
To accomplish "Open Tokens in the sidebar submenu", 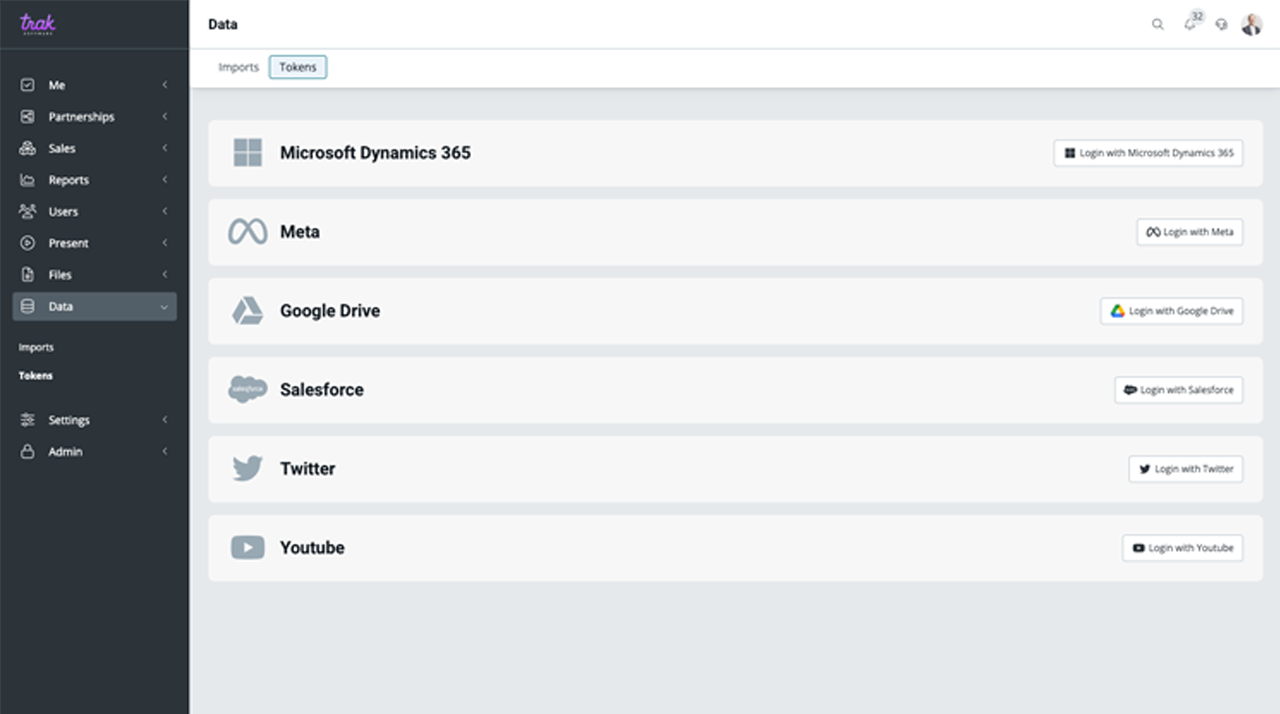I will coord(36,376).
